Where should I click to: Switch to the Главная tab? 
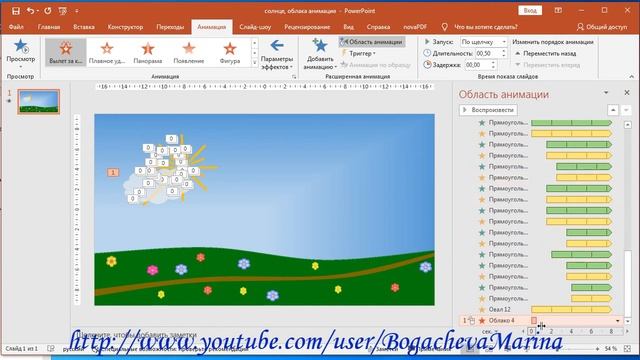[49, 27]
